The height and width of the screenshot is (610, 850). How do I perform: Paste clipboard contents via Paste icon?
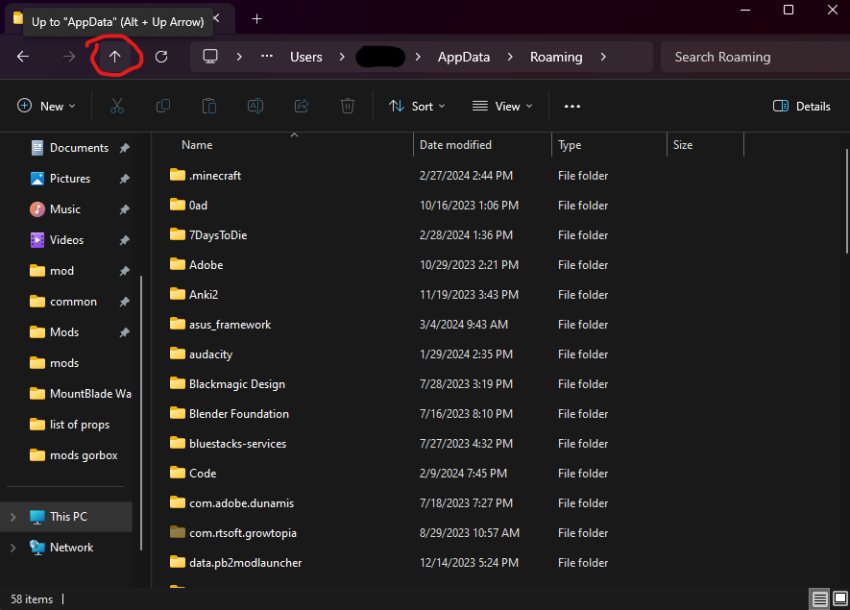point(209,106)
